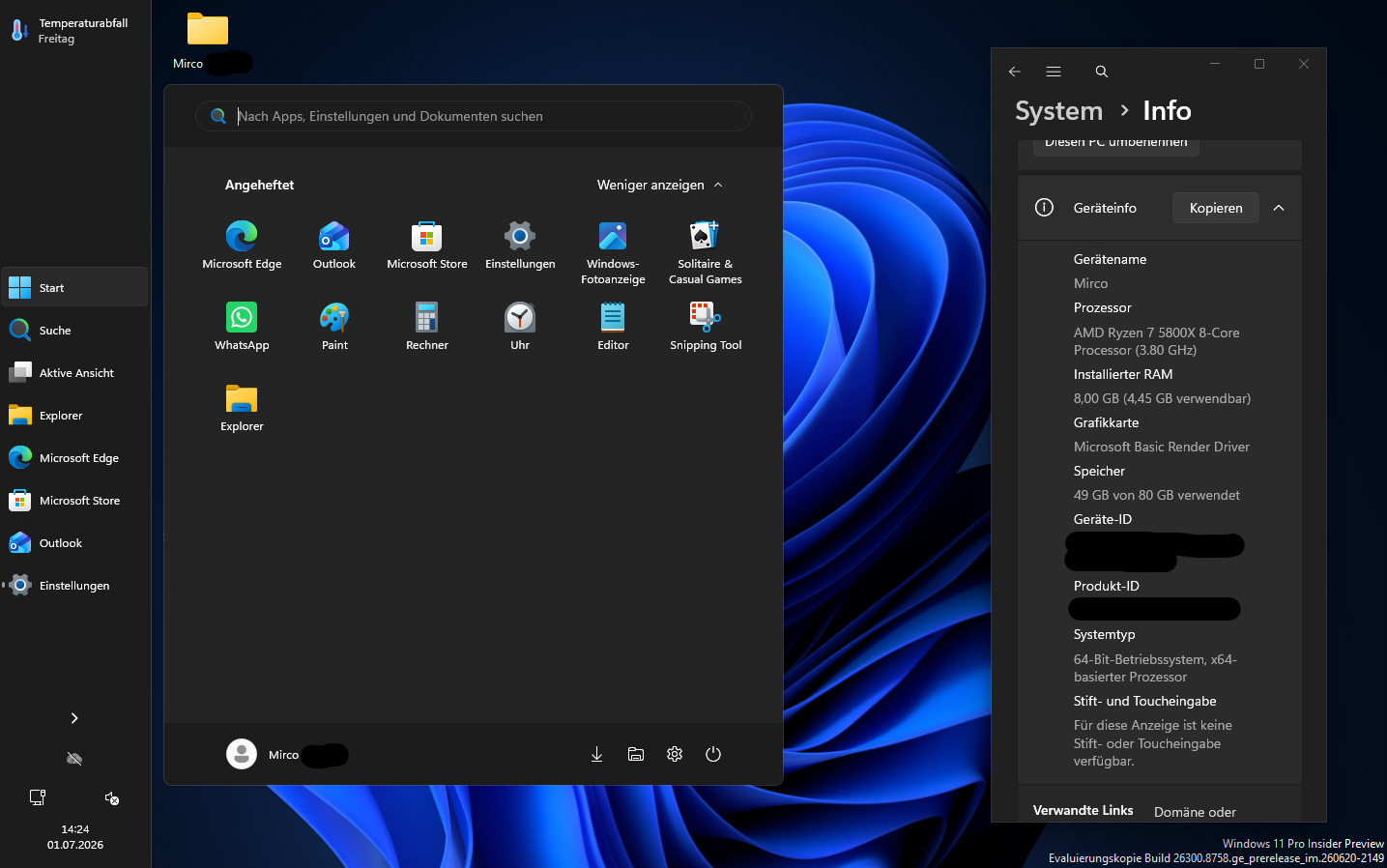Select Microsoft Basic Render Driver text
This screenshot has width=1387, height=868.
point(1161,447)
